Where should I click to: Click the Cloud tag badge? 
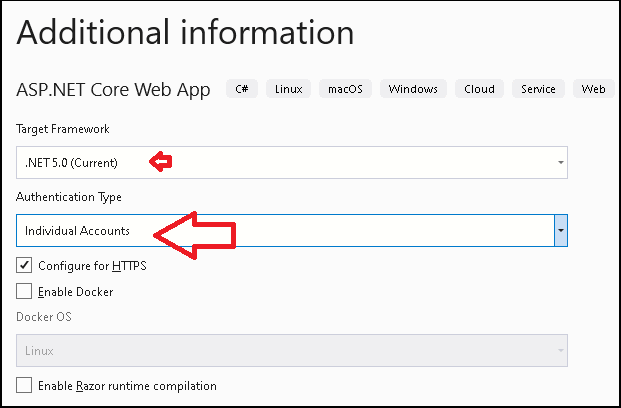click(479, 89)
